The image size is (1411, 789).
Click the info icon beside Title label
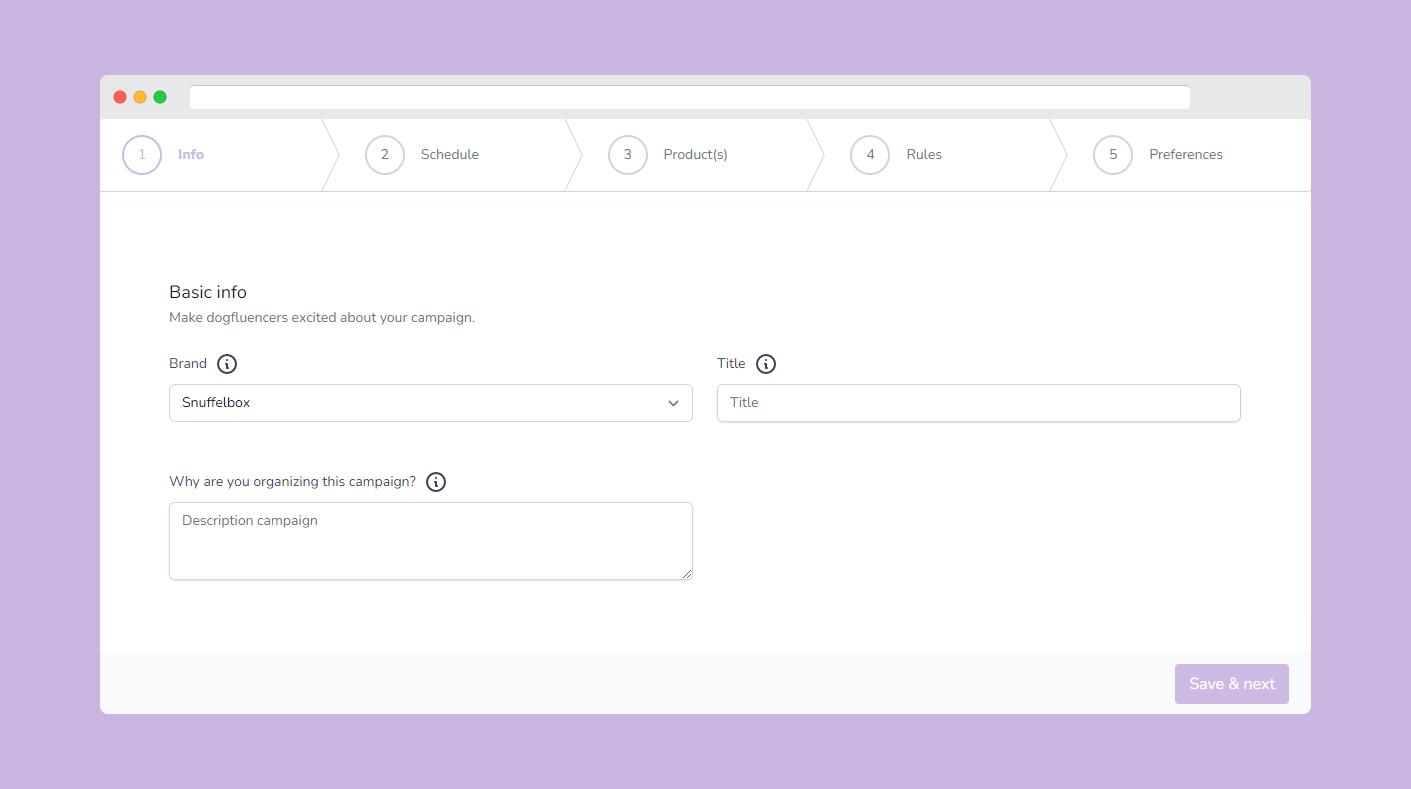click(766, 364)
